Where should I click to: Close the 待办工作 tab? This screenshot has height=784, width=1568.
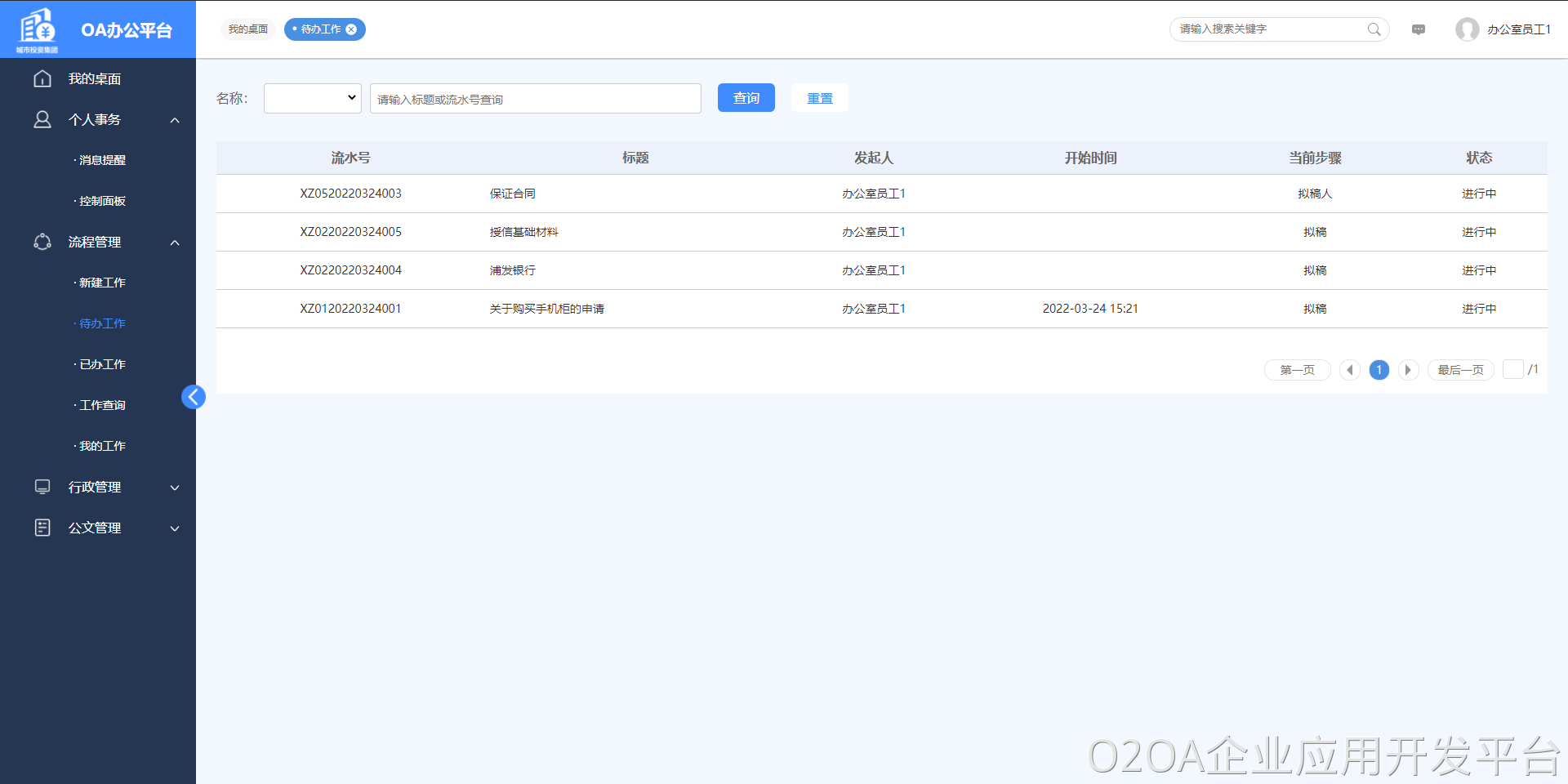(351, 29)
